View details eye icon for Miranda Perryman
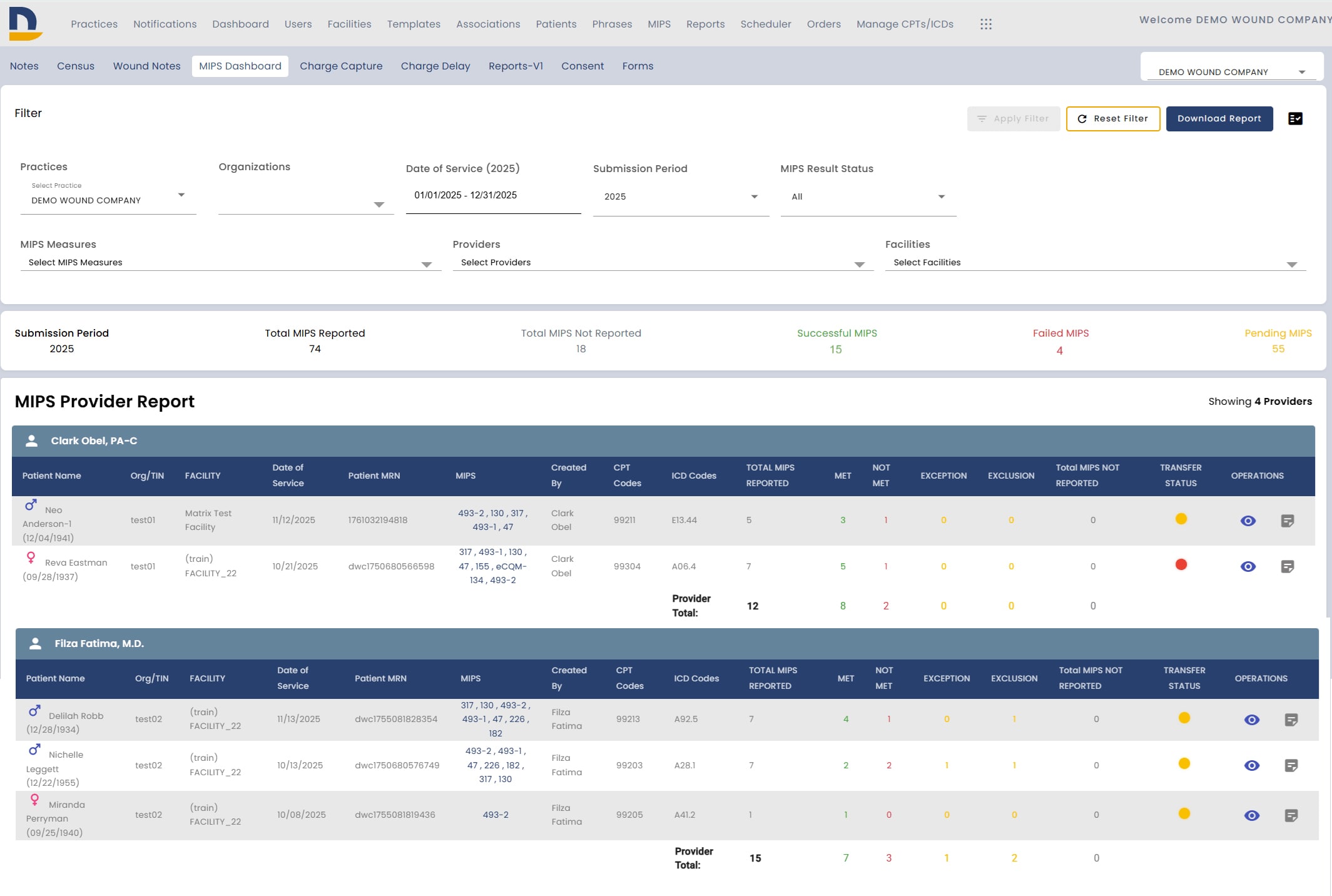This screenshot has width=1332, height=896. point(1251,815)
